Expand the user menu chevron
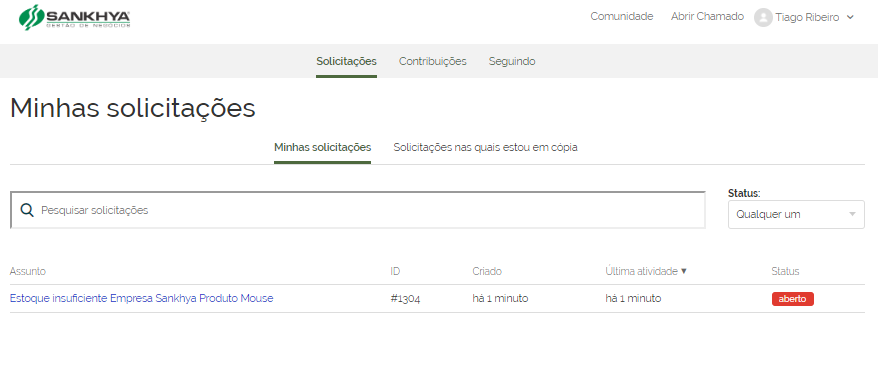The height and width of the screenshot is (369, 878). point(850,17)
